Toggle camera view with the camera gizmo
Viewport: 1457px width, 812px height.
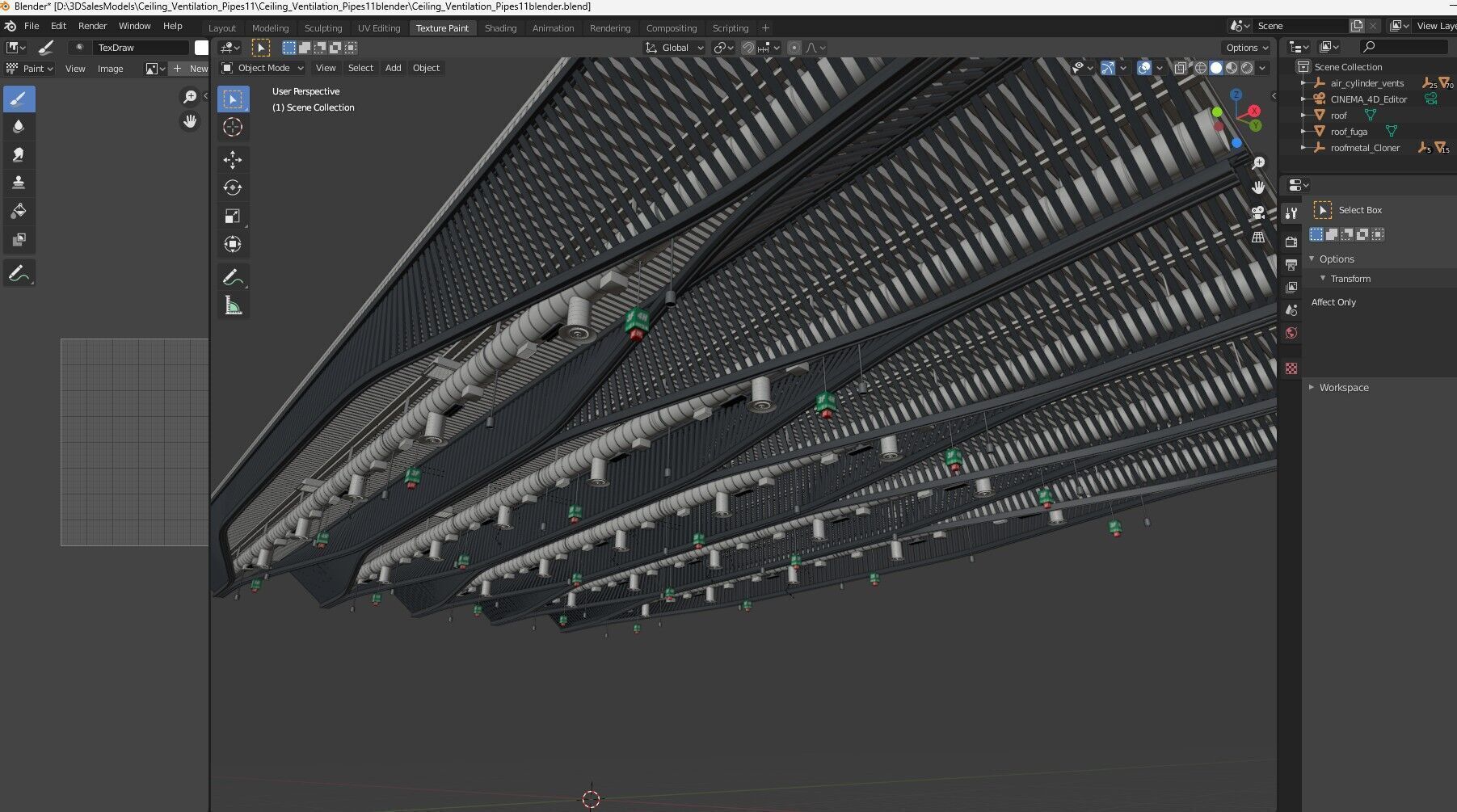click(x=1258, y=212)
